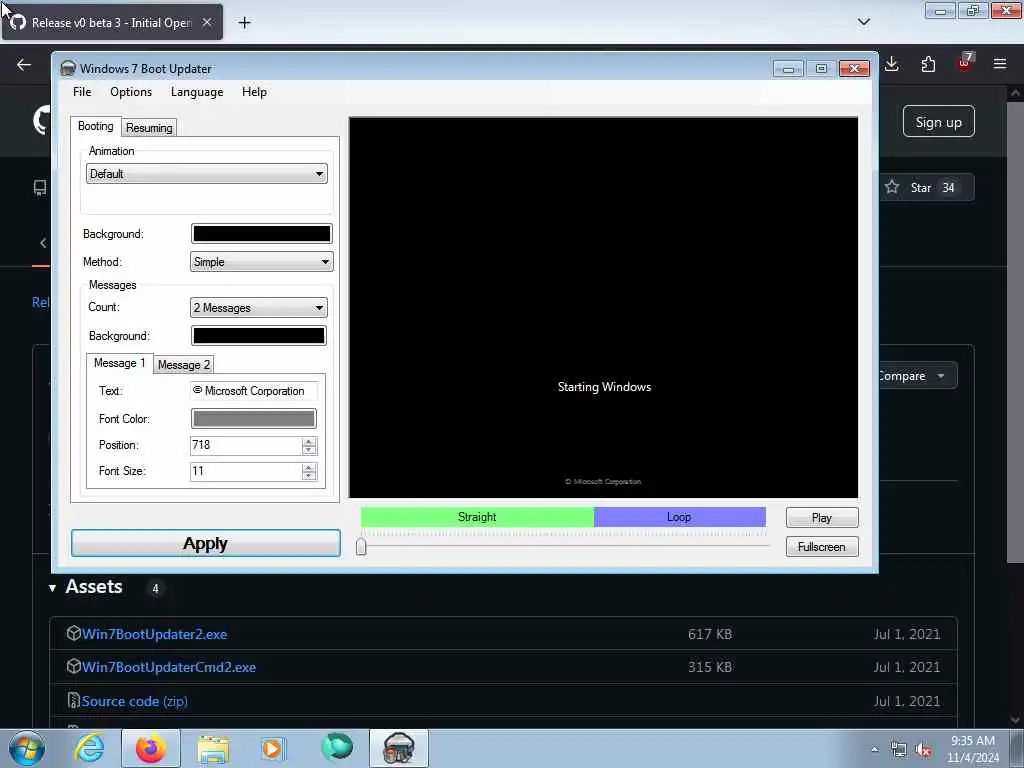1024x768 pixels.
Task: Open the Options menu
Action: click(x=131, y=92)
